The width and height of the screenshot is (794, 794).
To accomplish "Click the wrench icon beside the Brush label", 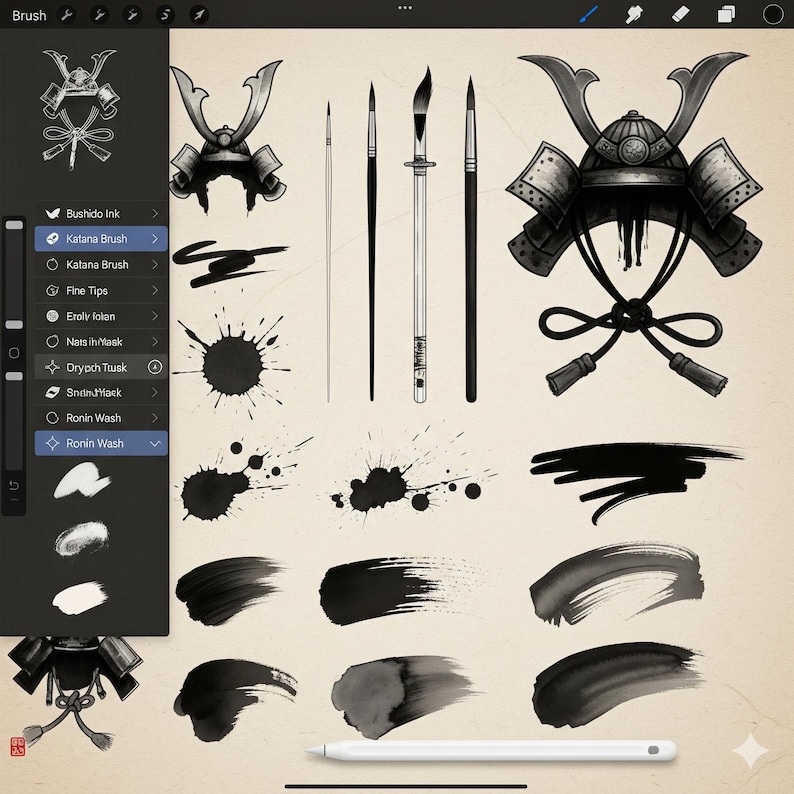I will [66, 15].
